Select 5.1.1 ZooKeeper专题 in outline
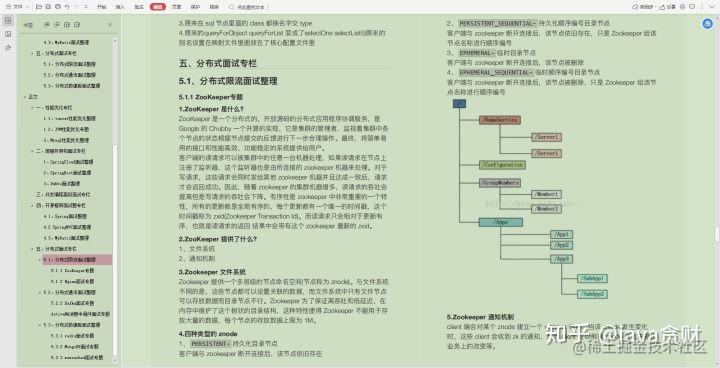The height and width of the screenshot is (368, 720). (73, 271)
